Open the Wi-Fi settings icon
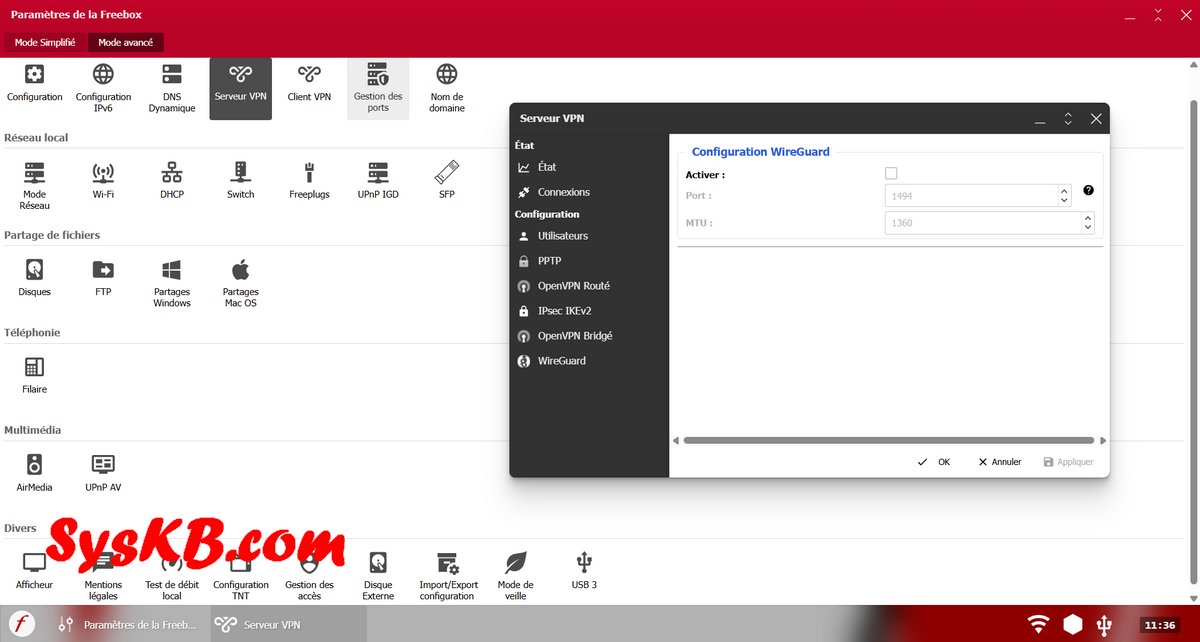This screenshot has width=1200, height=642. (x=103, y=181)
